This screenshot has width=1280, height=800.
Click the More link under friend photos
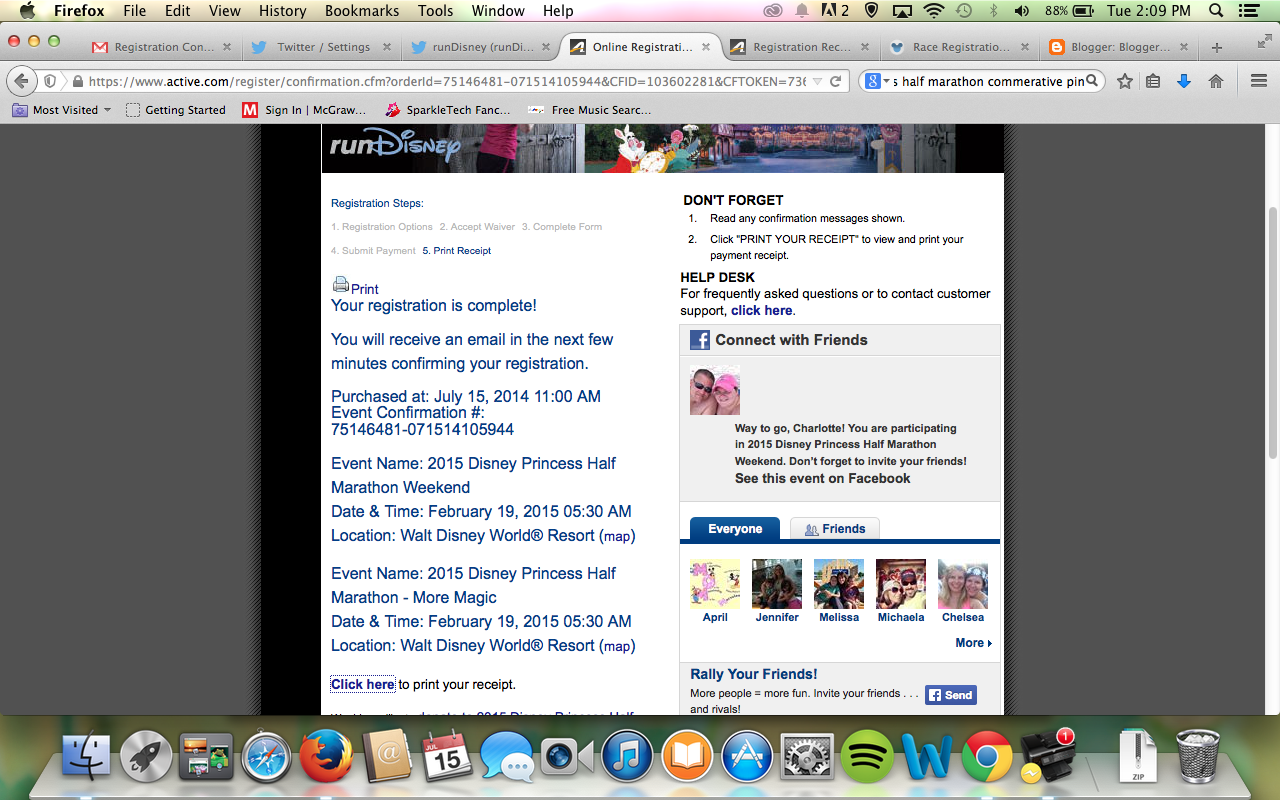[x=973, y=643]
